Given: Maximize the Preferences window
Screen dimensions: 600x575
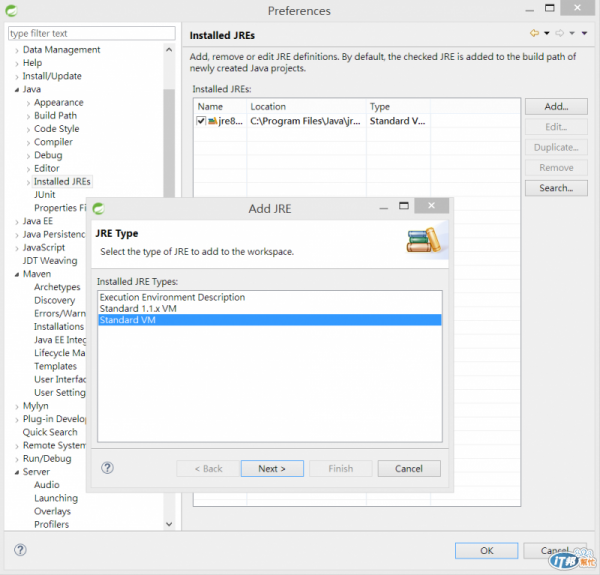Looking at the screenshot, I should (550, 8).
